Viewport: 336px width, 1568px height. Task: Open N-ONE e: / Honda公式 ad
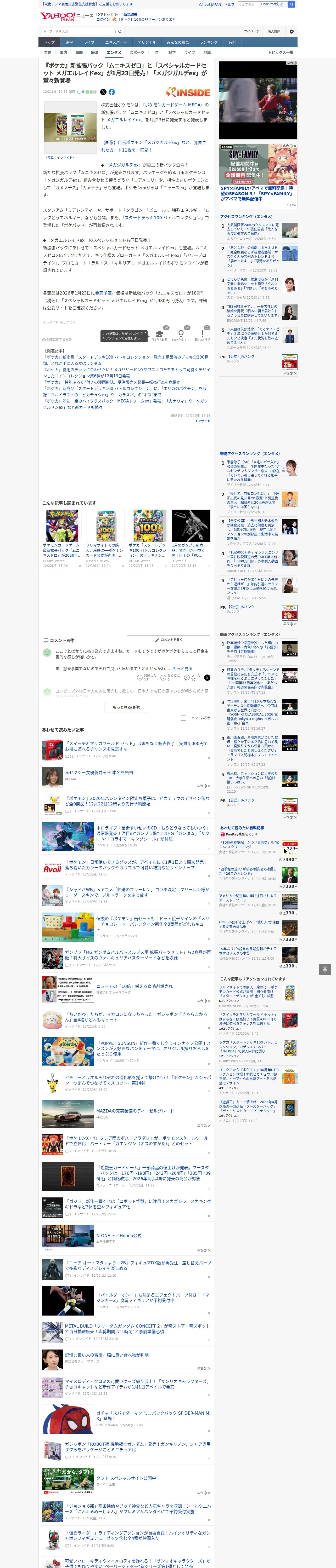click(118, 1235)
